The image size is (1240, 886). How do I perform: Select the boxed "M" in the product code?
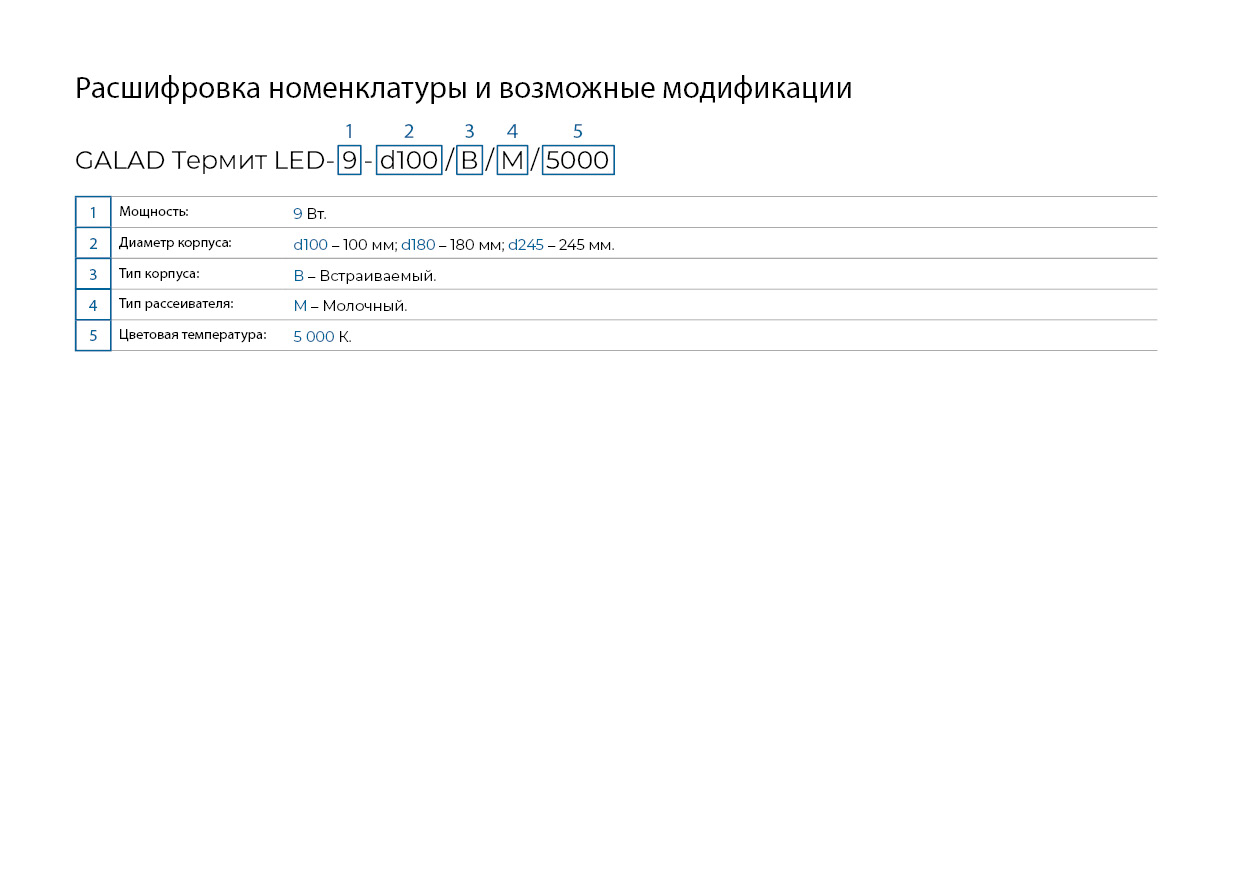(x=512, y=160)
